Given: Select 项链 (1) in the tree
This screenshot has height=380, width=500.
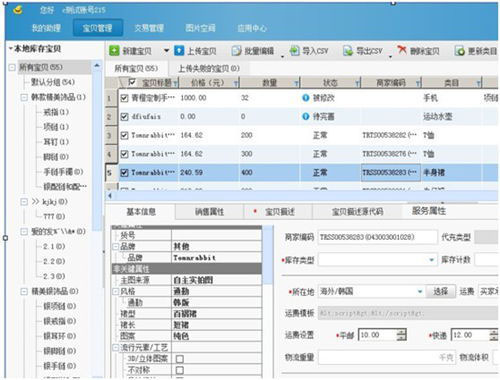Looking at the screenshot, I should click(56, 127).
